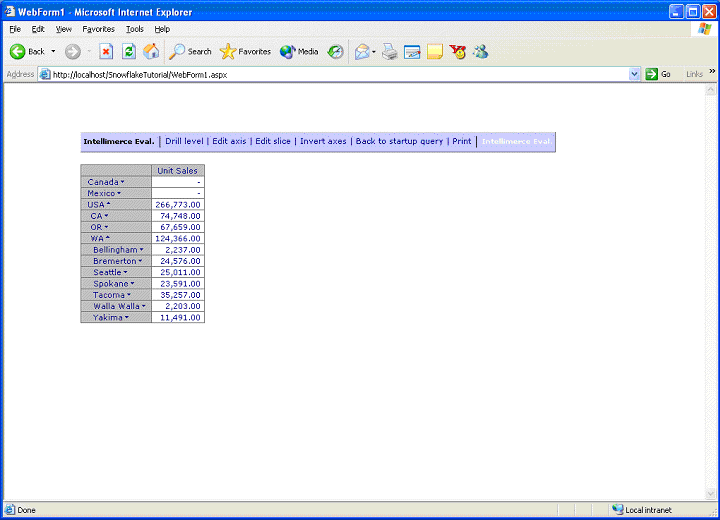720x520 pixels.
Task: Click the Done status bar page icon
Action: pyautogui.click(x=10, y=509)
